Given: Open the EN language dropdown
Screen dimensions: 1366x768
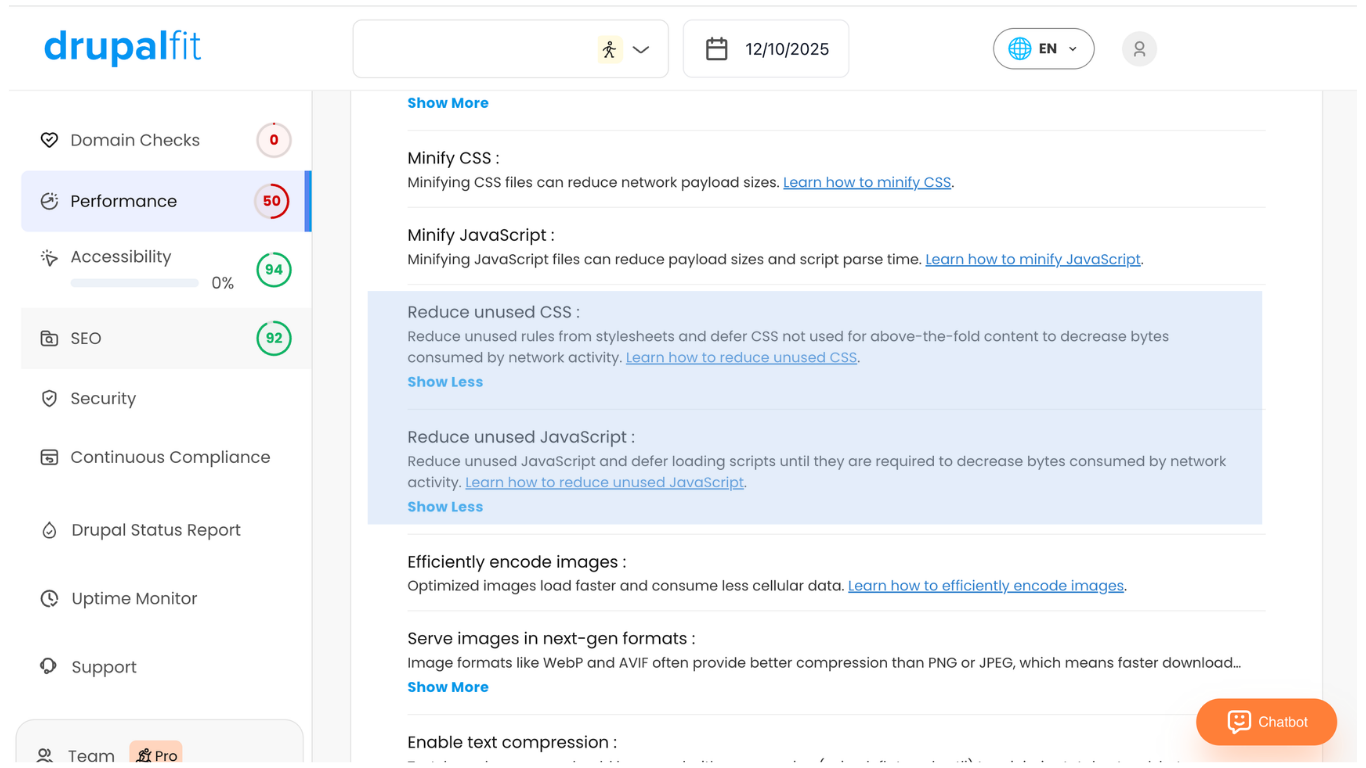Looking at the screenshot, I should click(x=1043, y=49).
